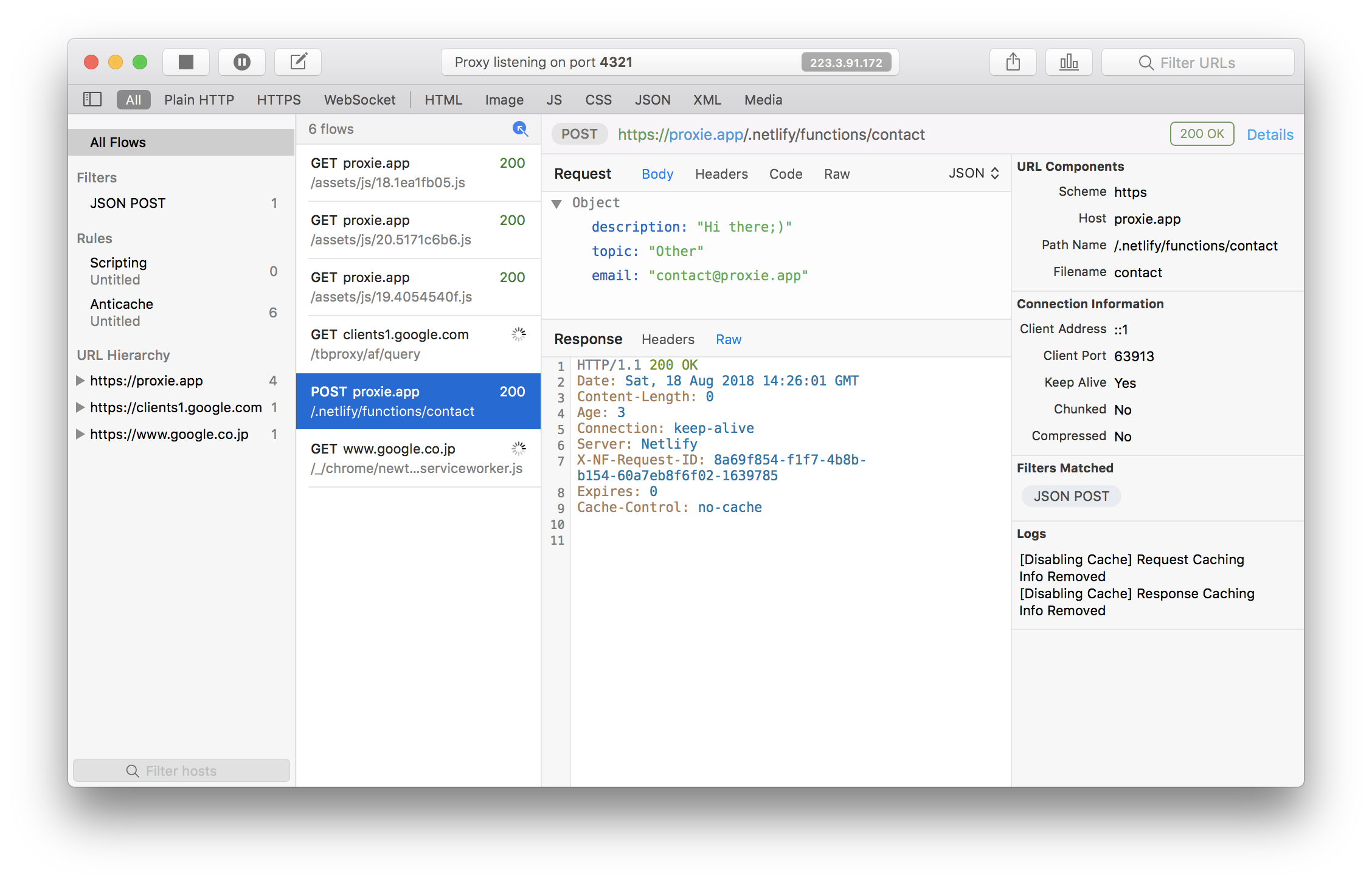
Task: Select the Plain HTTP filter tab
Action: [x=199, y=99]
